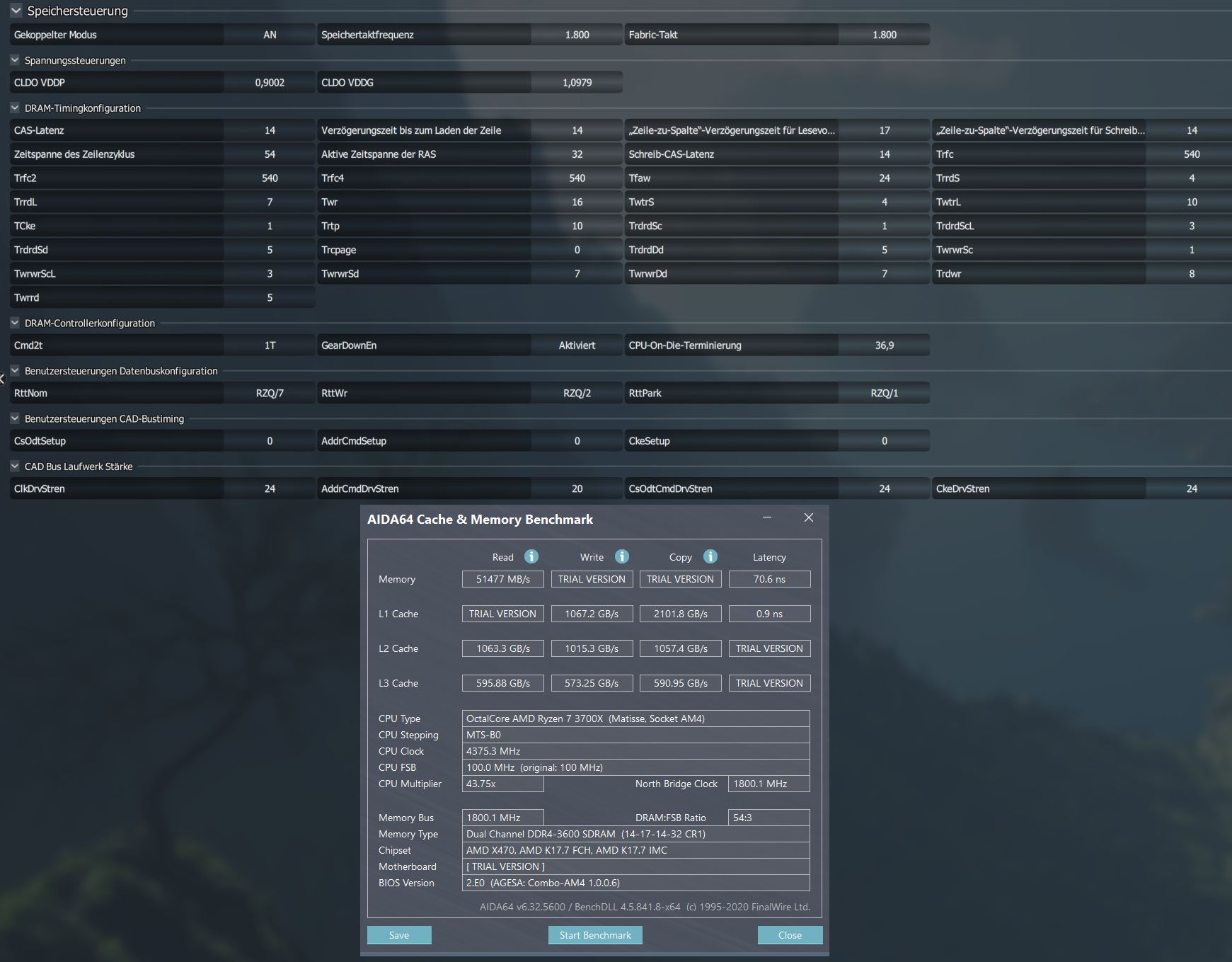Collapse Benutzersteuerungen Datenbuskonfiguration section

pyautogui.click(x=15, y=371)
